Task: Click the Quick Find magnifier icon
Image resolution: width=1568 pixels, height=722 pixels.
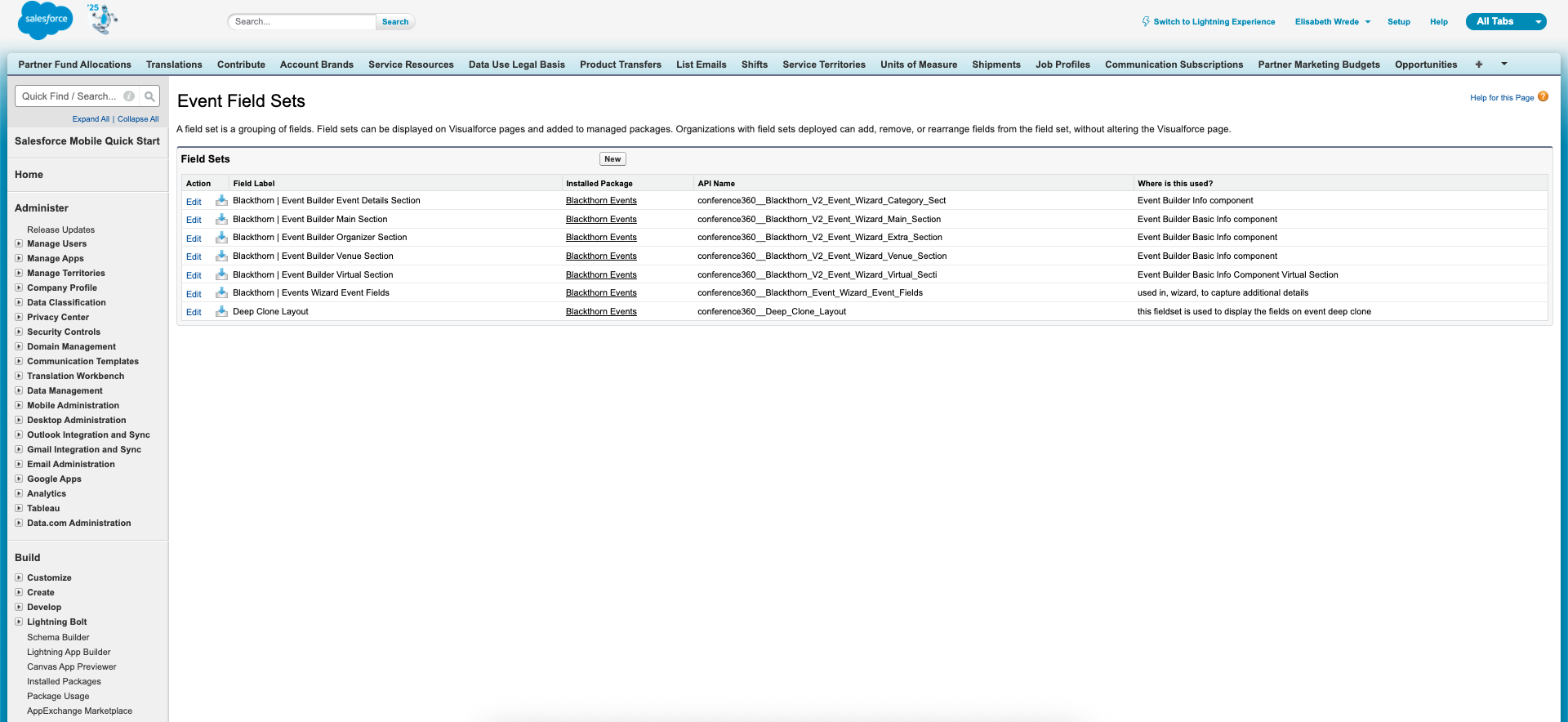Action: [149, 96]
